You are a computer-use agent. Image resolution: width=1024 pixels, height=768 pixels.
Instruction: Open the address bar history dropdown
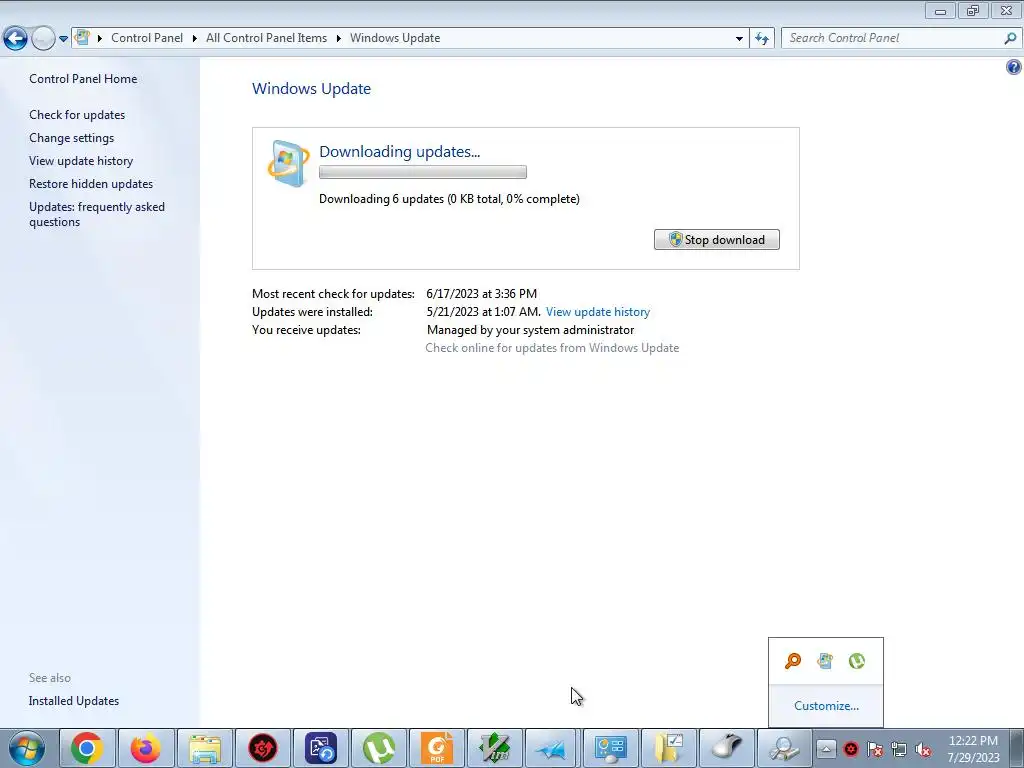(739, 39)
